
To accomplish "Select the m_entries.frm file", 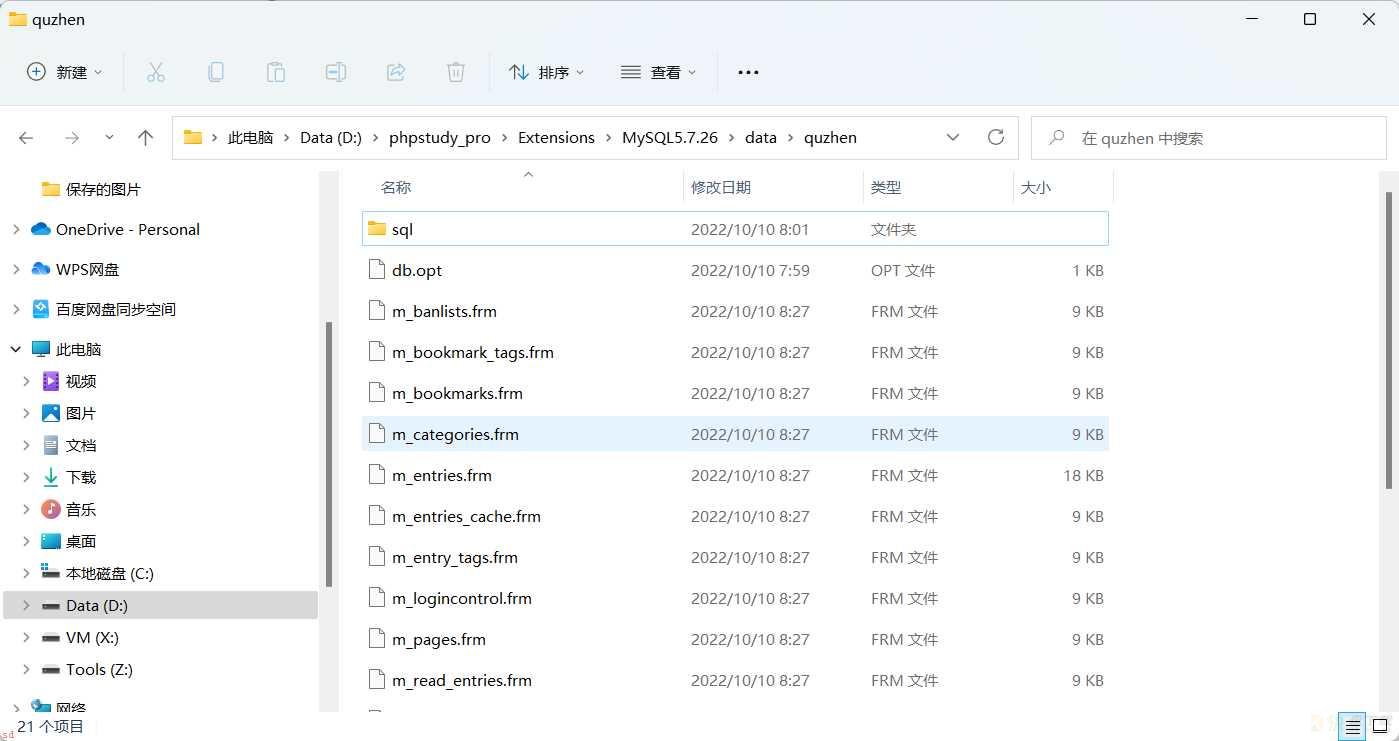I will pos(735,475).
